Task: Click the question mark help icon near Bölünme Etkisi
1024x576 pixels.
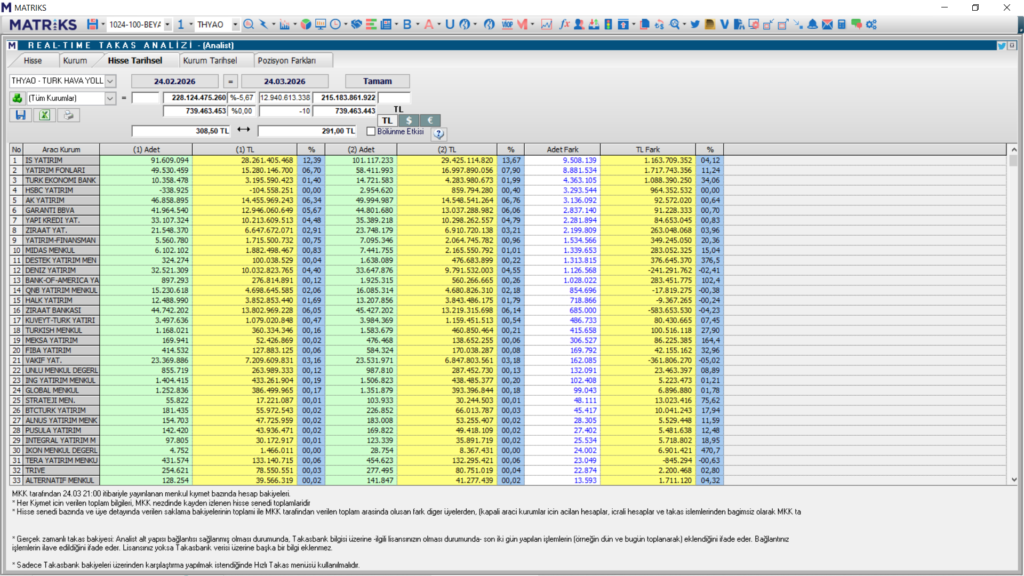Action: click(x=439, y=133)
